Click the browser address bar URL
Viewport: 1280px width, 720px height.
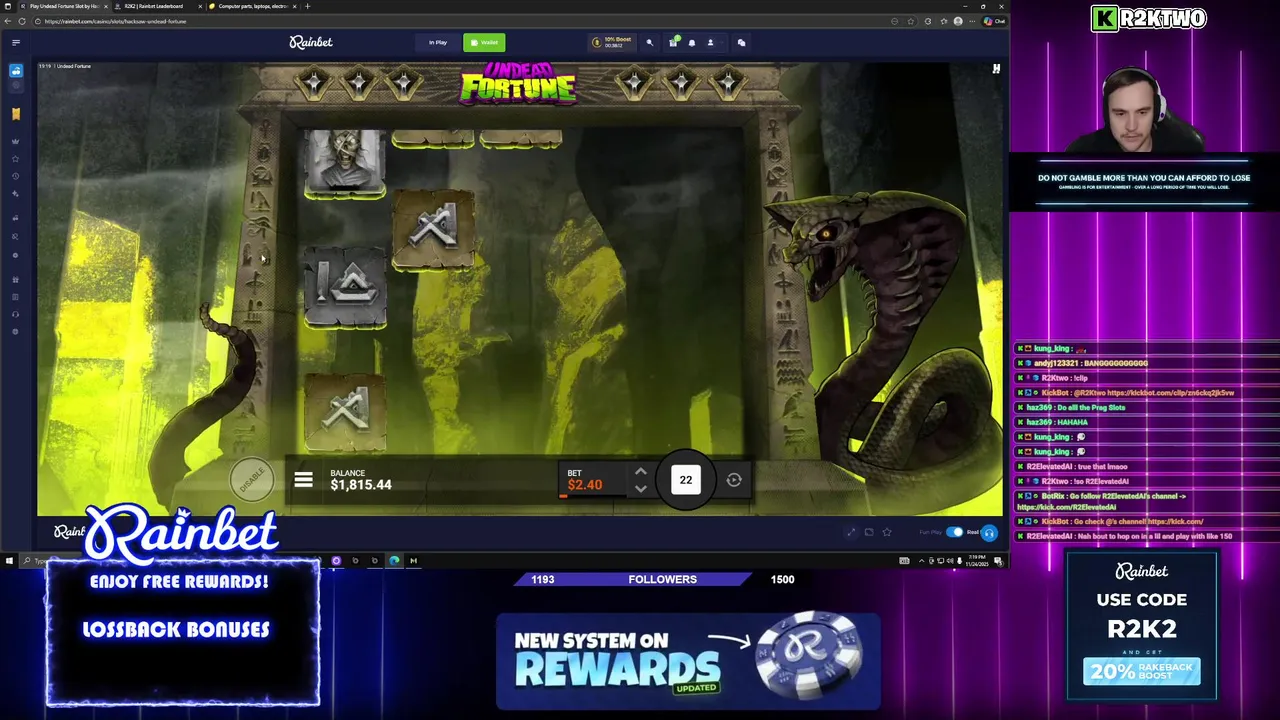[115, 21]
